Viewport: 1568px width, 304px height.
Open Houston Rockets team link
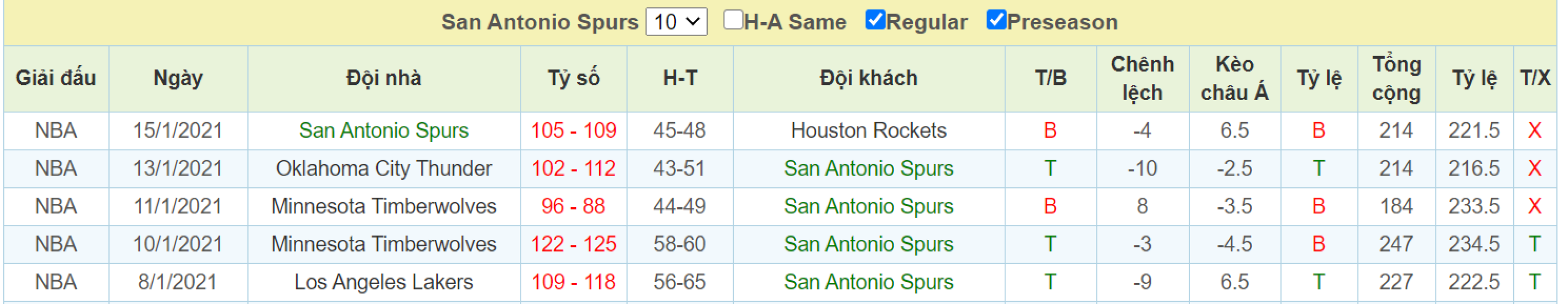tap(868, 130)
